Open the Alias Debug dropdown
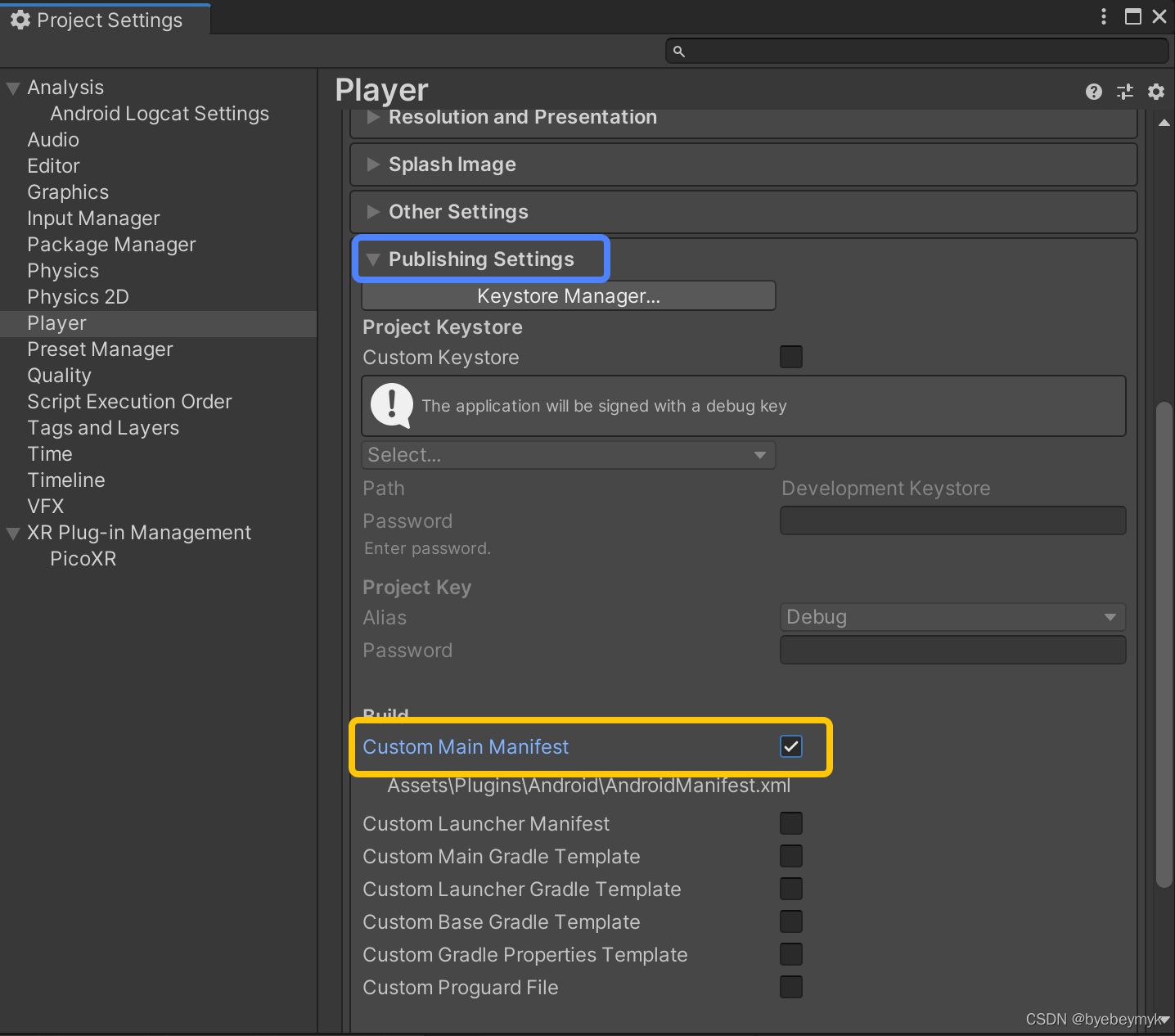Image resolution: width=1175 pixels, height=1036 pixels. 953,617
